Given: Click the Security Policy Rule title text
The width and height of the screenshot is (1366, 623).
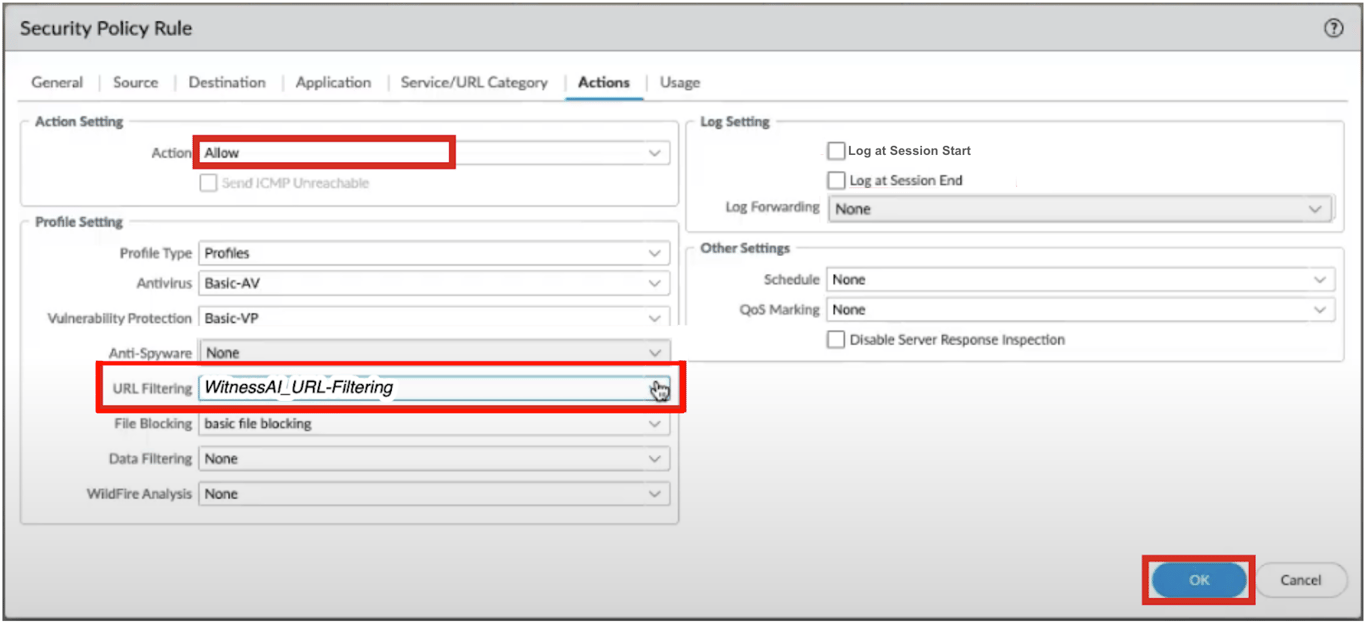Looking at the screenshot, I should [x=106, y=29].
